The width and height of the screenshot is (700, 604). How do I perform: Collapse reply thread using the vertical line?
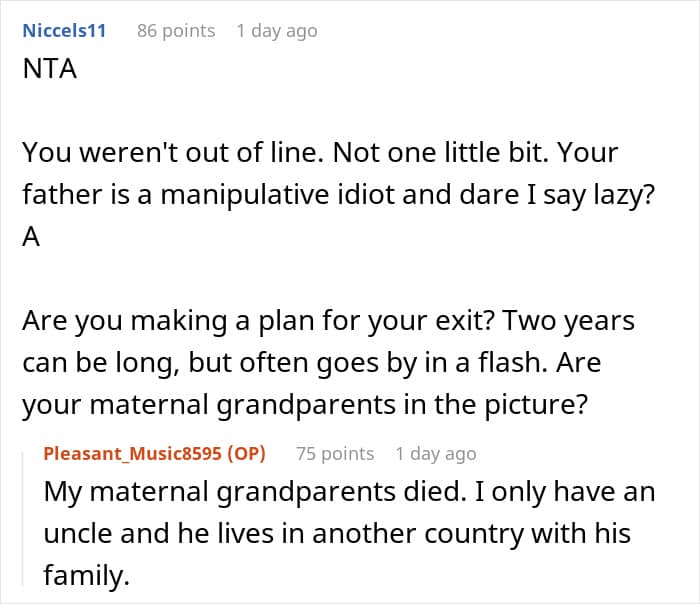(23, 518)
